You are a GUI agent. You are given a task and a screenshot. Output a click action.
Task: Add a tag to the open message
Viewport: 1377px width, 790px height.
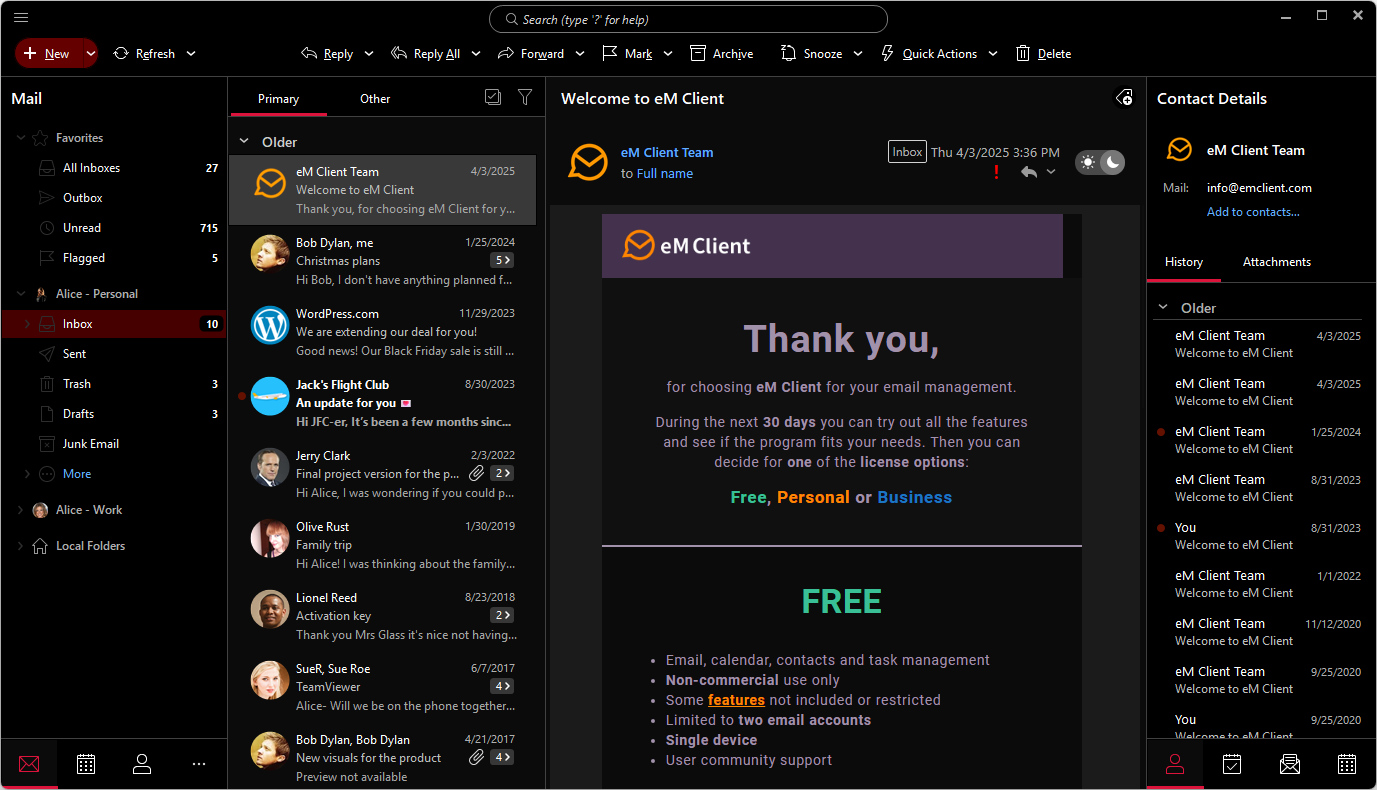tap(1124, 98)
